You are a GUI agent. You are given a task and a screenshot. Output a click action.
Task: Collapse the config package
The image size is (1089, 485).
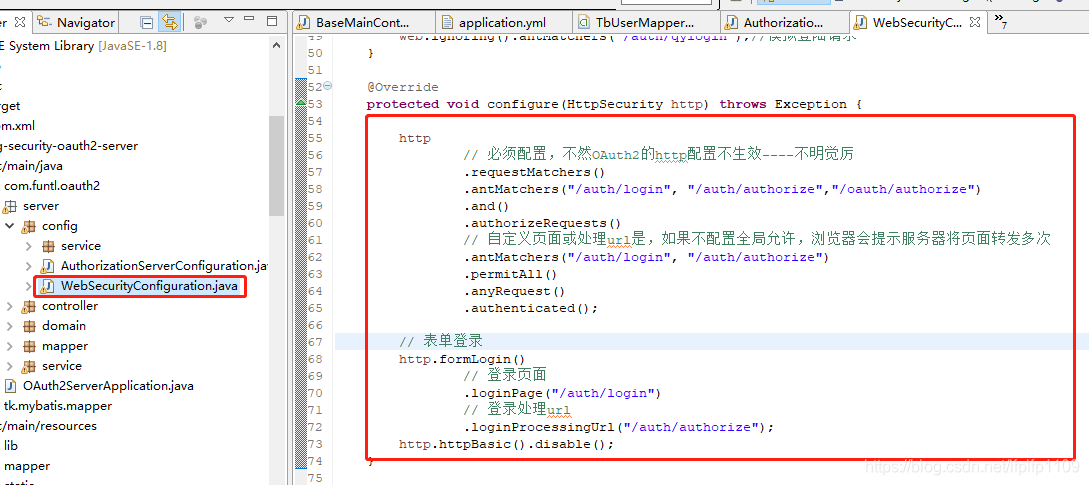[x=10, y=226]
